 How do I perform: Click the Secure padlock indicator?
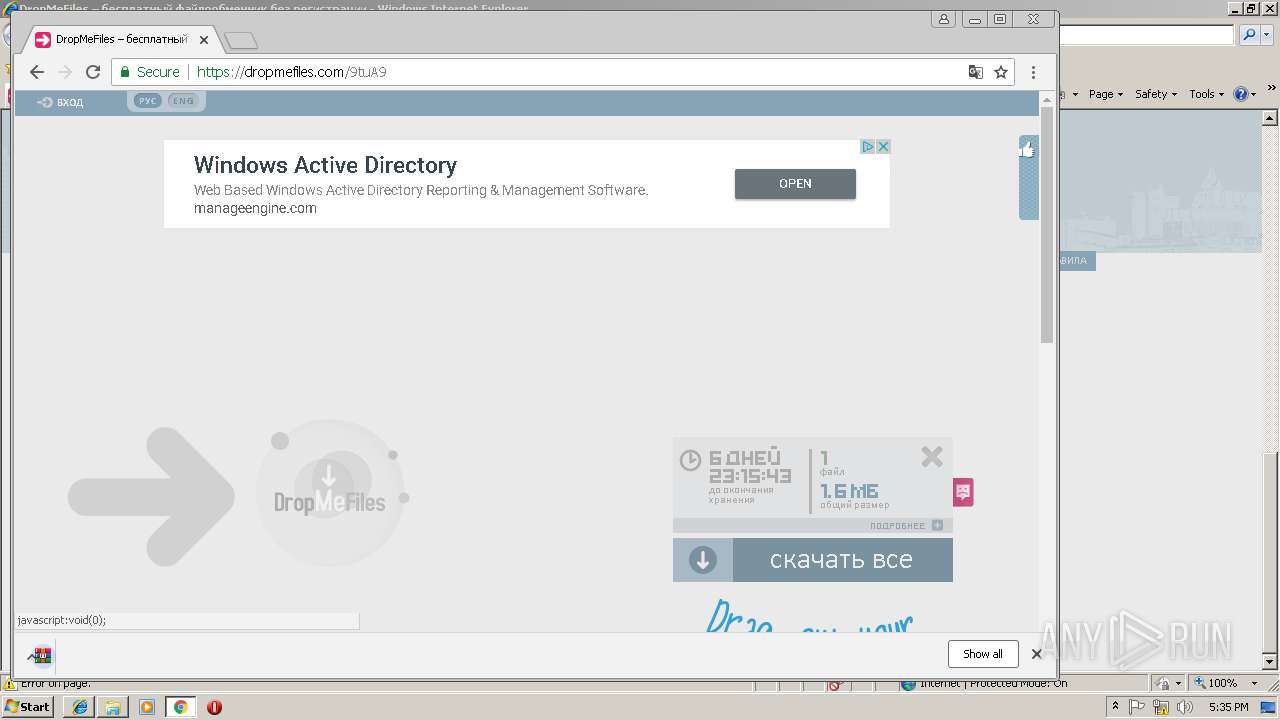[150, 72]
